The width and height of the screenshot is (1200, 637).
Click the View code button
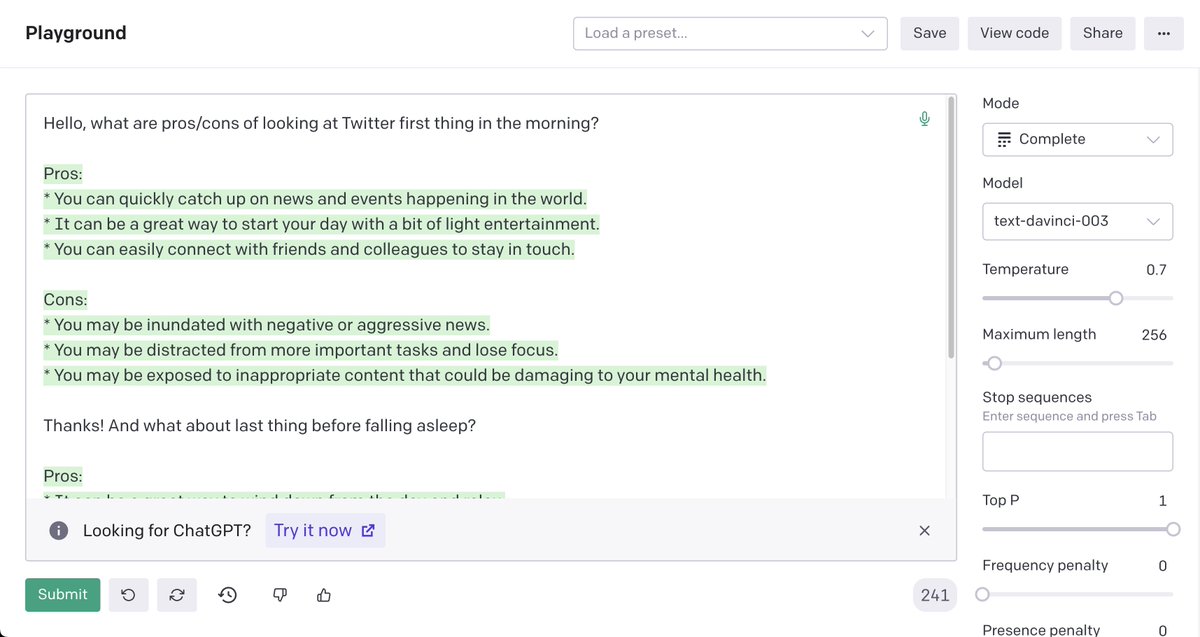tap(1014, 33)
